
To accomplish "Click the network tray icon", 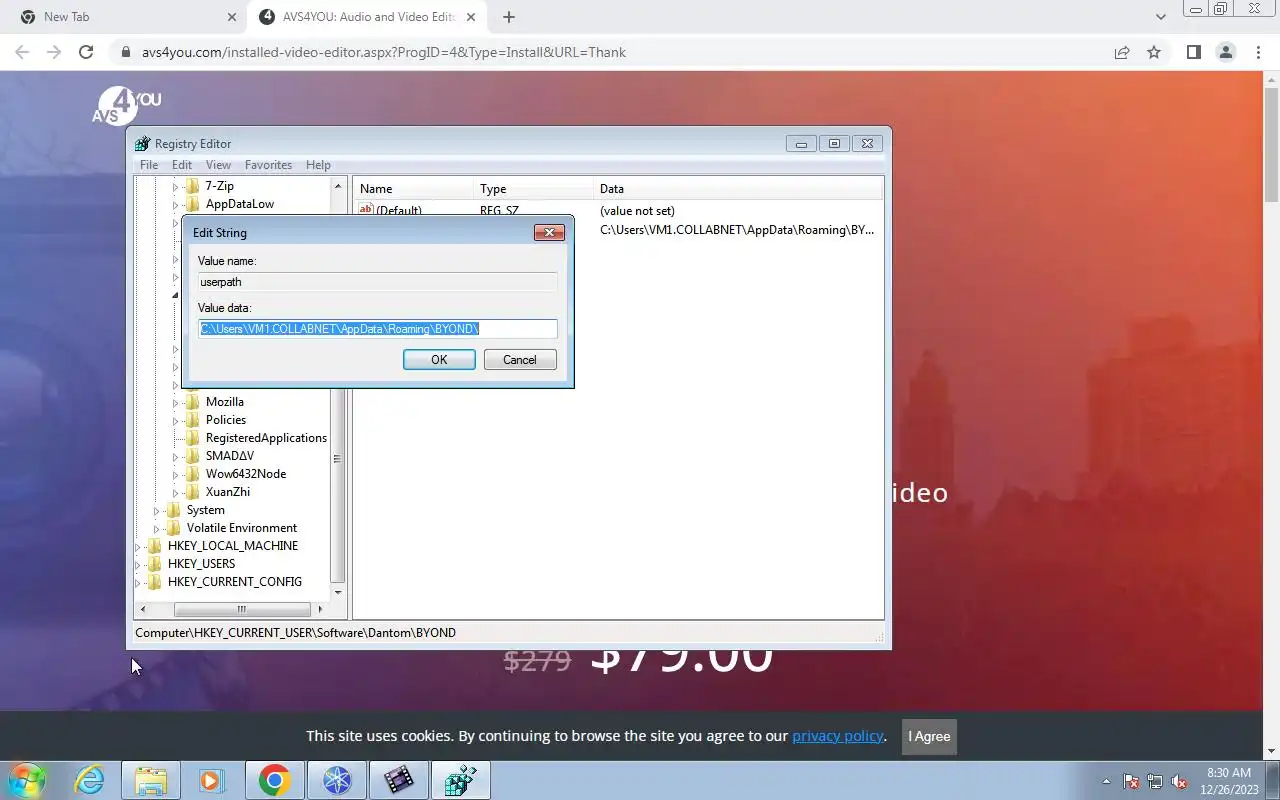I will [x=1155, y=781].
